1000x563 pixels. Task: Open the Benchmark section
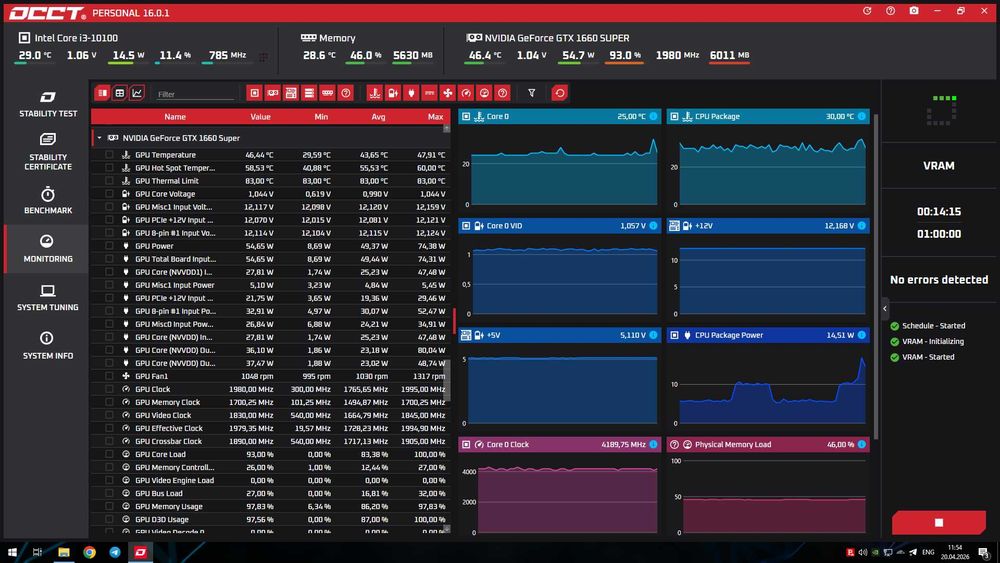click(x=48, y=200)
